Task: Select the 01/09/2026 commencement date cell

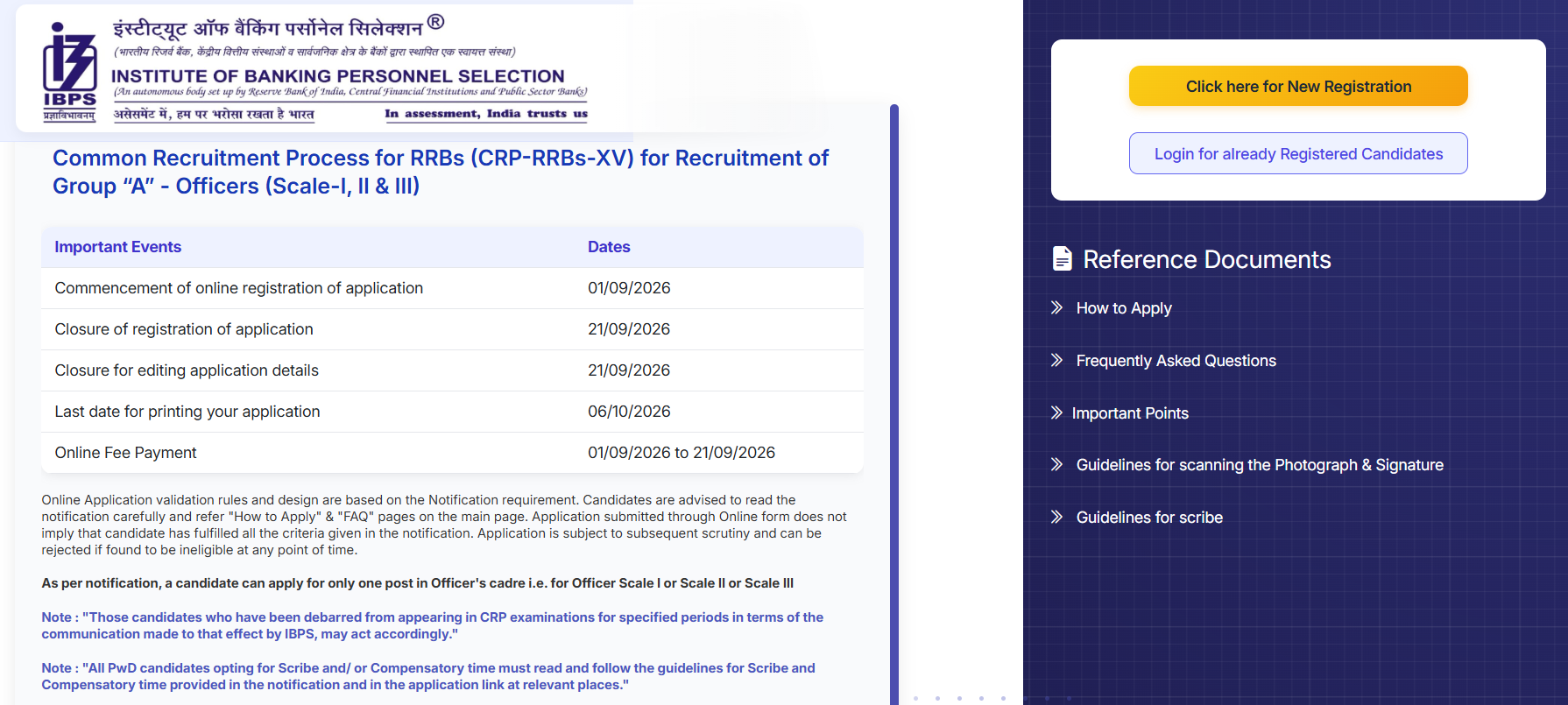Action: pyautogui.click(x=629, y=288)
